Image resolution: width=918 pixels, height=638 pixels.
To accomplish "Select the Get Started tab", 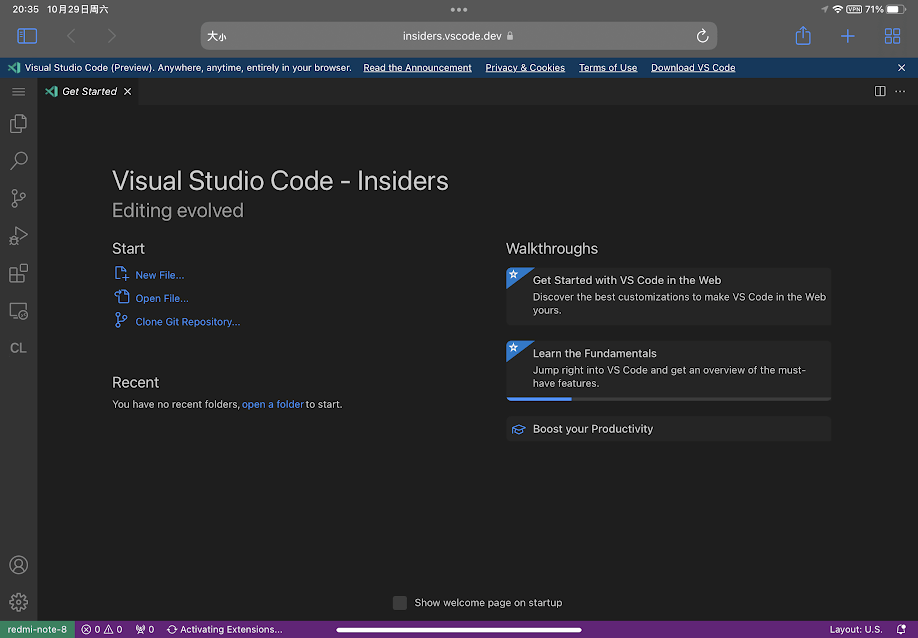I will pyautogui.click(x=88, y=92).
